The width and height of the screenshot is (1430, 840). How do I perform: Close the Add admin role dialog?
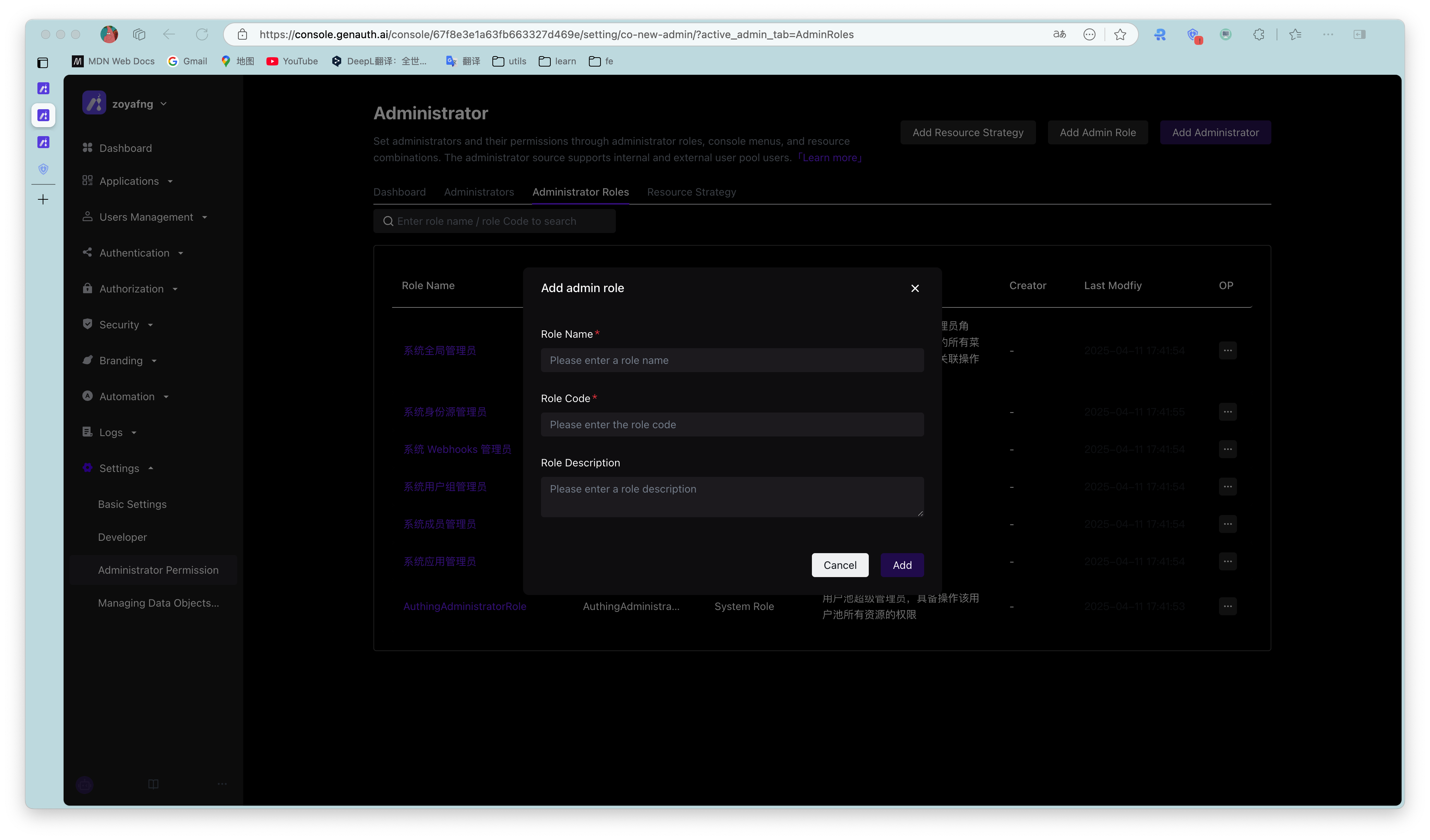click(915, 288)
